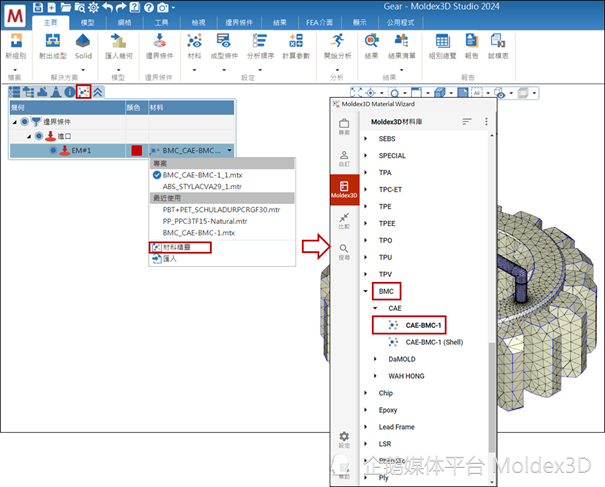Image resolution: width=605 pixels, height=487 pixels.
Task: Switch to the FEA介面 ribbon tab
Action: click(319, 23)
